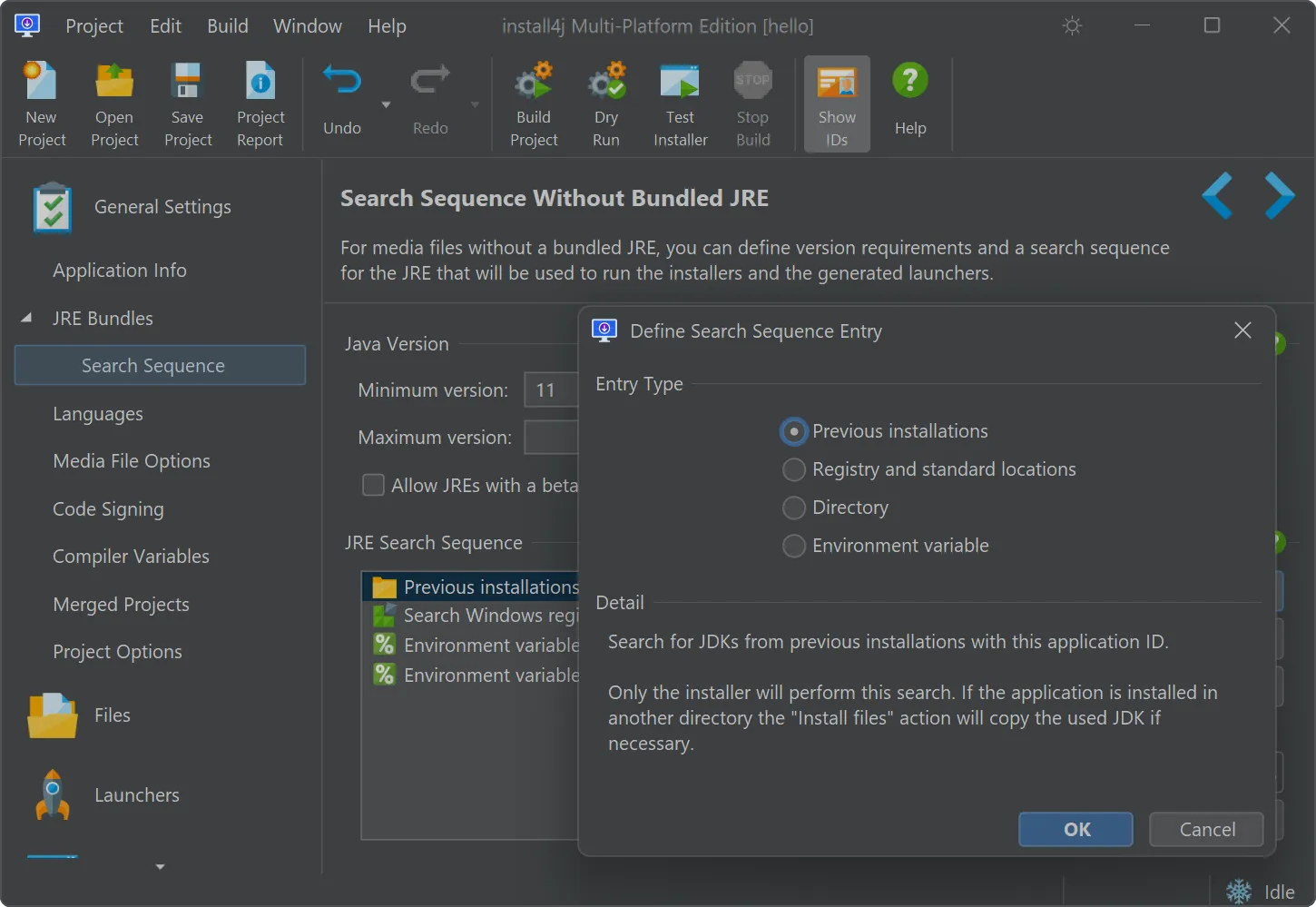Open Media File Options page

click(132, 461)
